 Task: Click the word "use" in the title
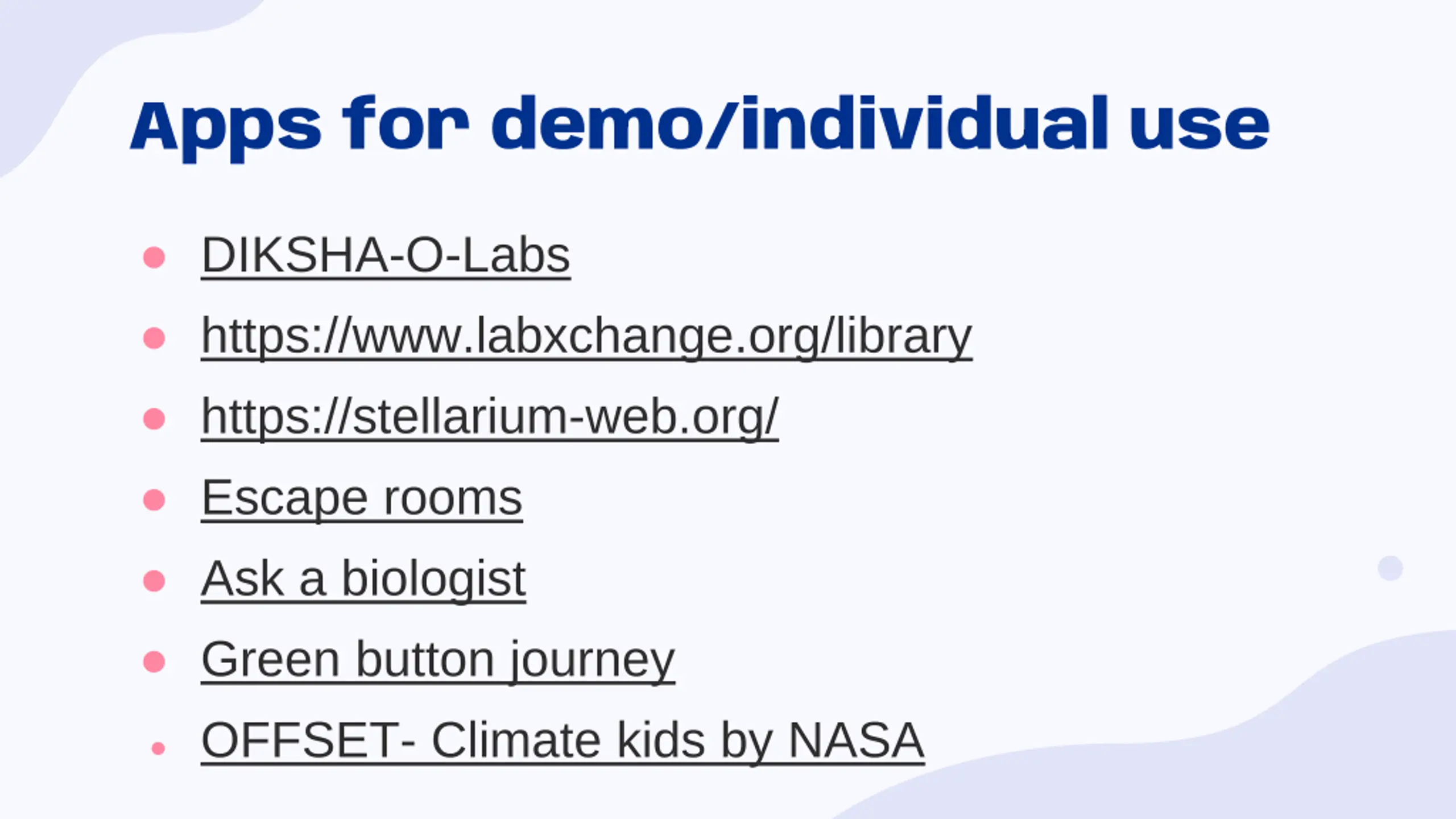coord(1199,129)
